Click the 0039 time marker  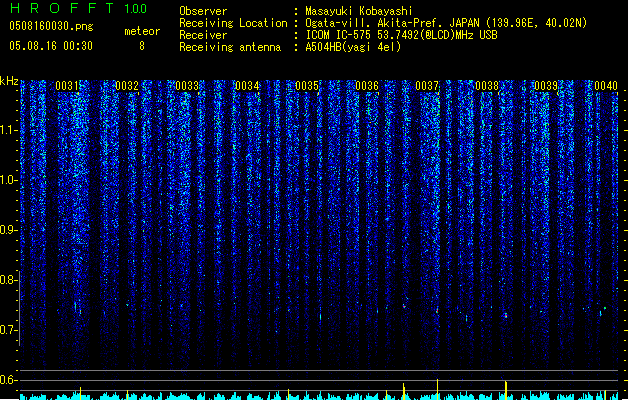coord(546,86)
